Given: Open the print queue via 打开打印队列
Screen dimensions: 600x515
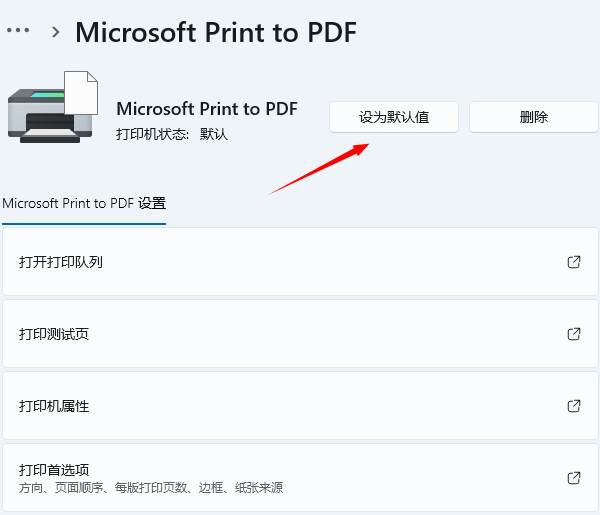Looking at the screenshot, I should 61,262.
